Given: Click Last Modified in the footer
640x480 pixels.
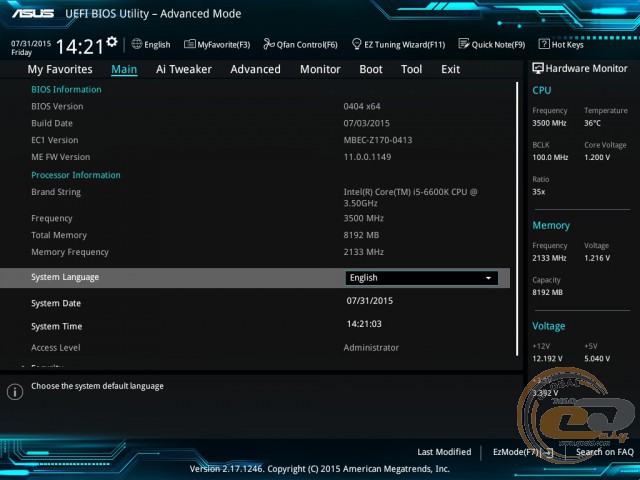Looking at the screenshot, I should point(444,452).
